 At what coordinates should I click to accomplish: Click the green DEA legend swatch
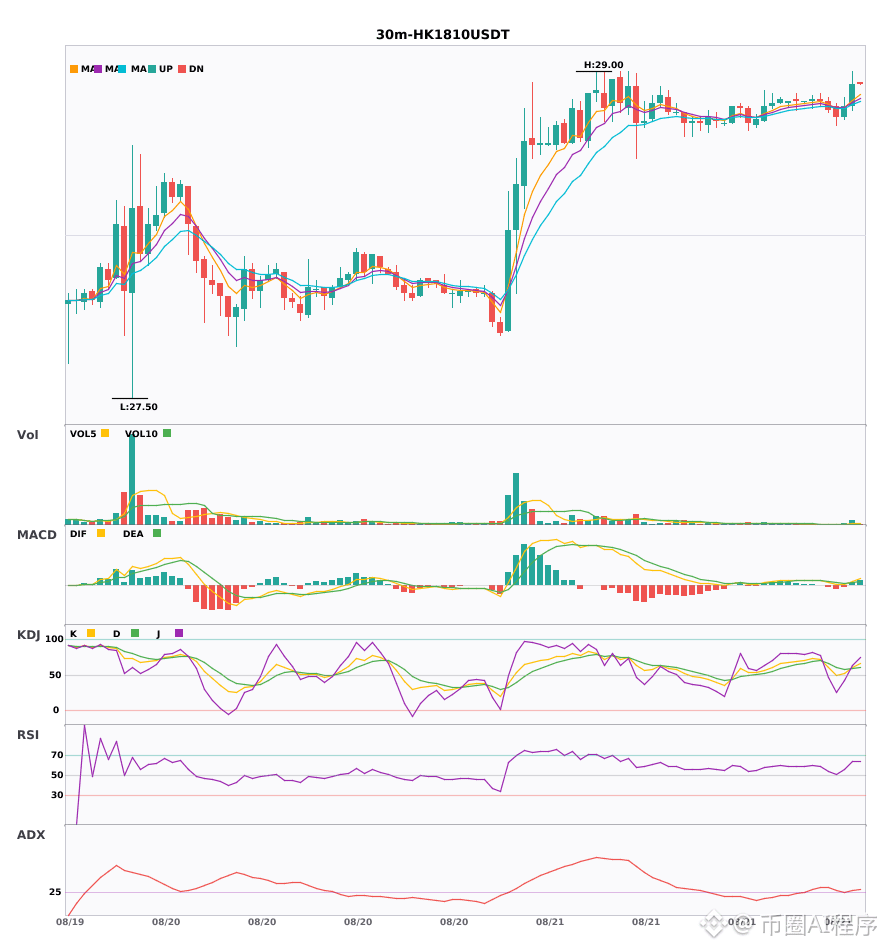pyautogui.click(x=157, y=533)
